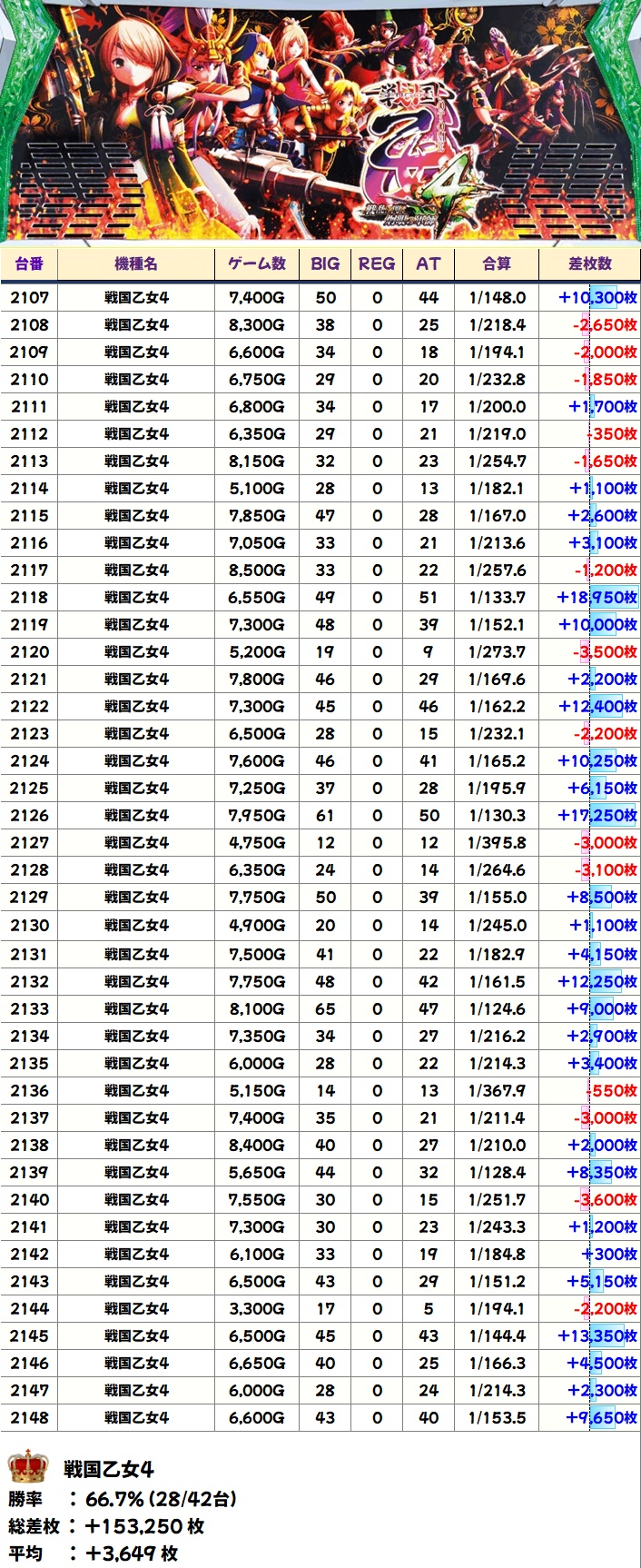Select machine number 2107 cell
The image size is (641, 1568).
coord(29,297)
